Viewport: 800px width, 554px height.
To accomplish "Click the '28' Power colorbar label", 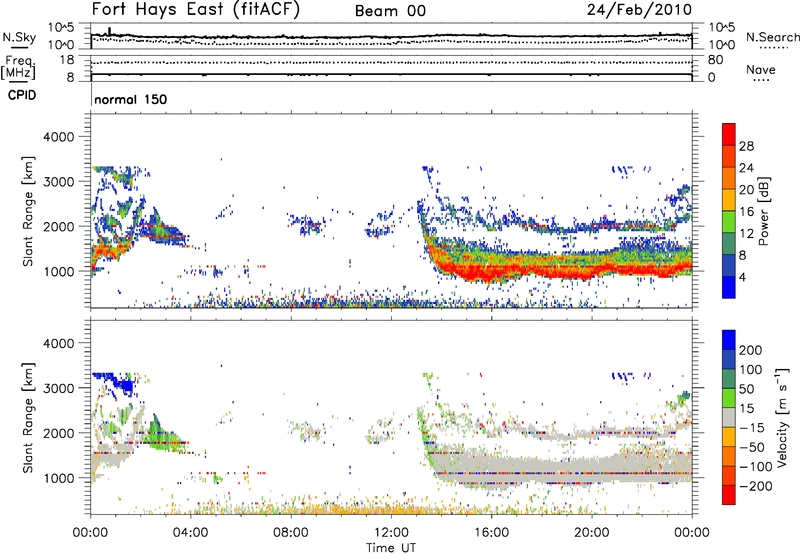I will 746,146.
